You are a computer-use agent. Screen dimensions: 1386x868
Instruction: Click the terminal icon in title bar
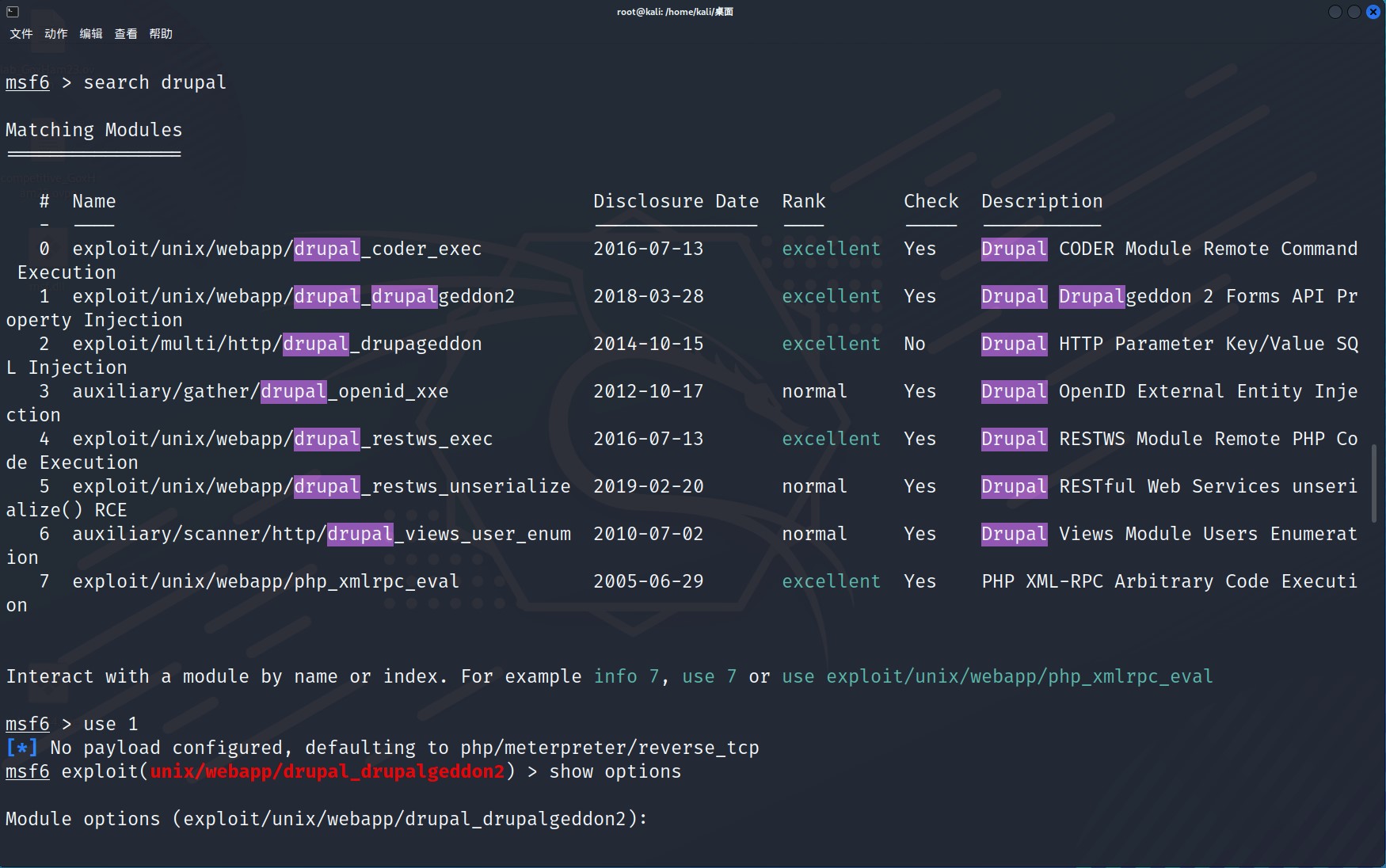coord(13,11)
